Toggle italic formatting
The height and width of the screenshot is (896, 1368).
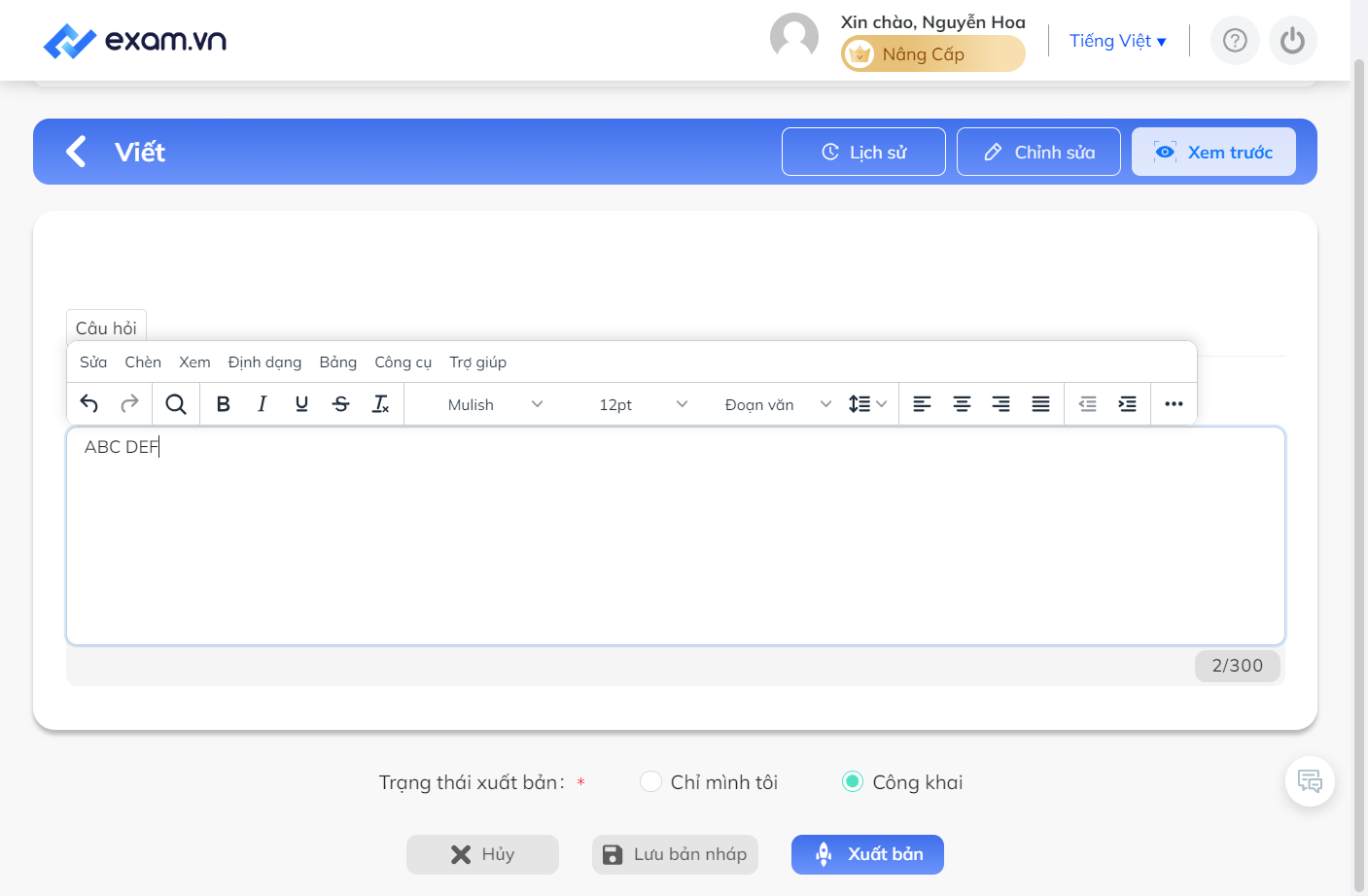point(263,404)
